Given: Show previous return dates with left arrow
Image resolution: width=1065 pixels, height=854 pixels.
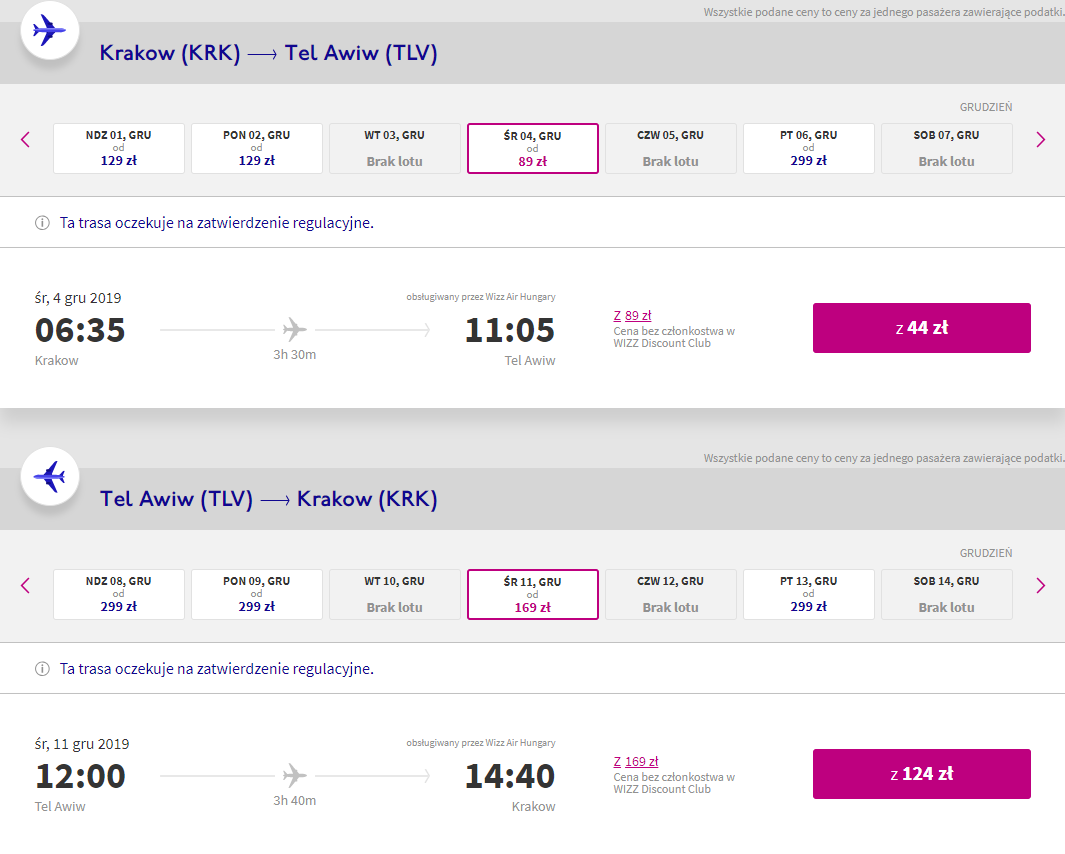Looking at the screenshot, I should click(26, 586).
